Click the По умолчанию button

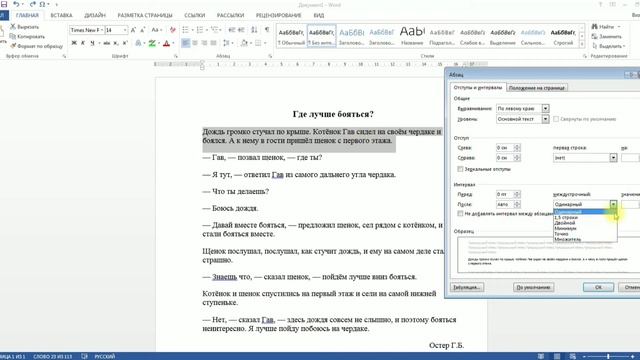point(533,287)
